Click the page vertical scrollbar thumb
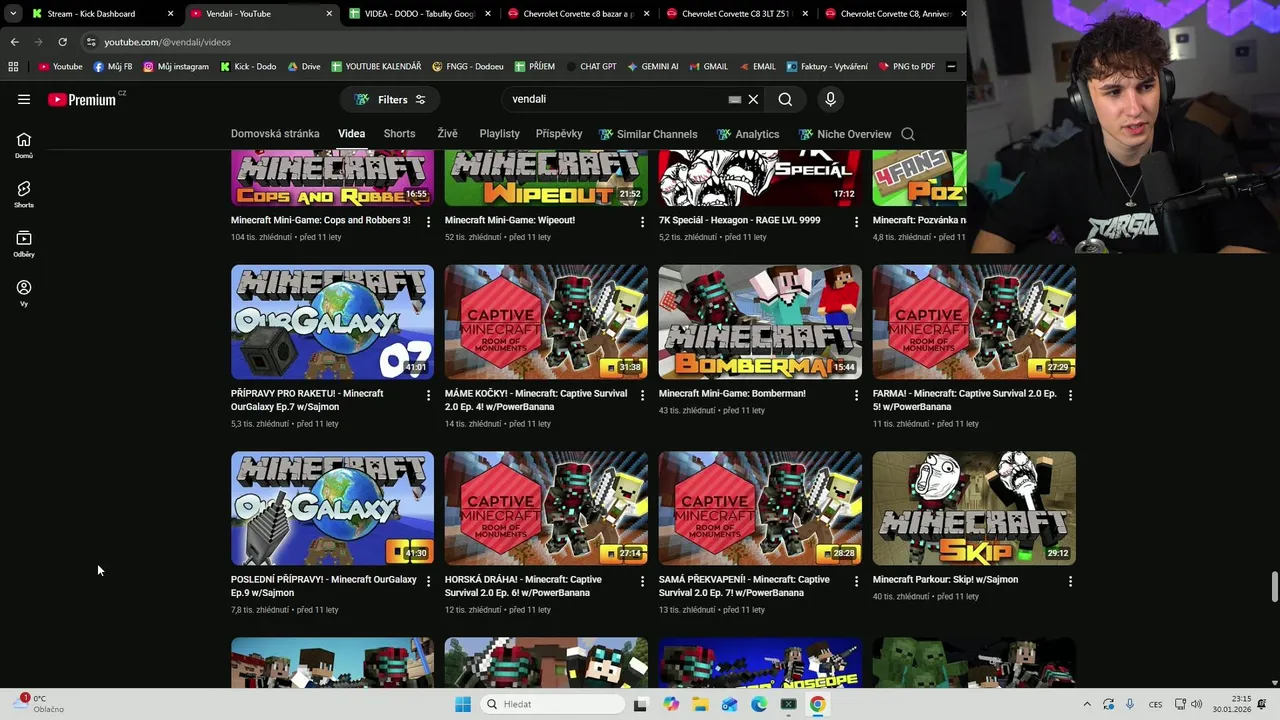The image size is (1280, 720). 1274,587
